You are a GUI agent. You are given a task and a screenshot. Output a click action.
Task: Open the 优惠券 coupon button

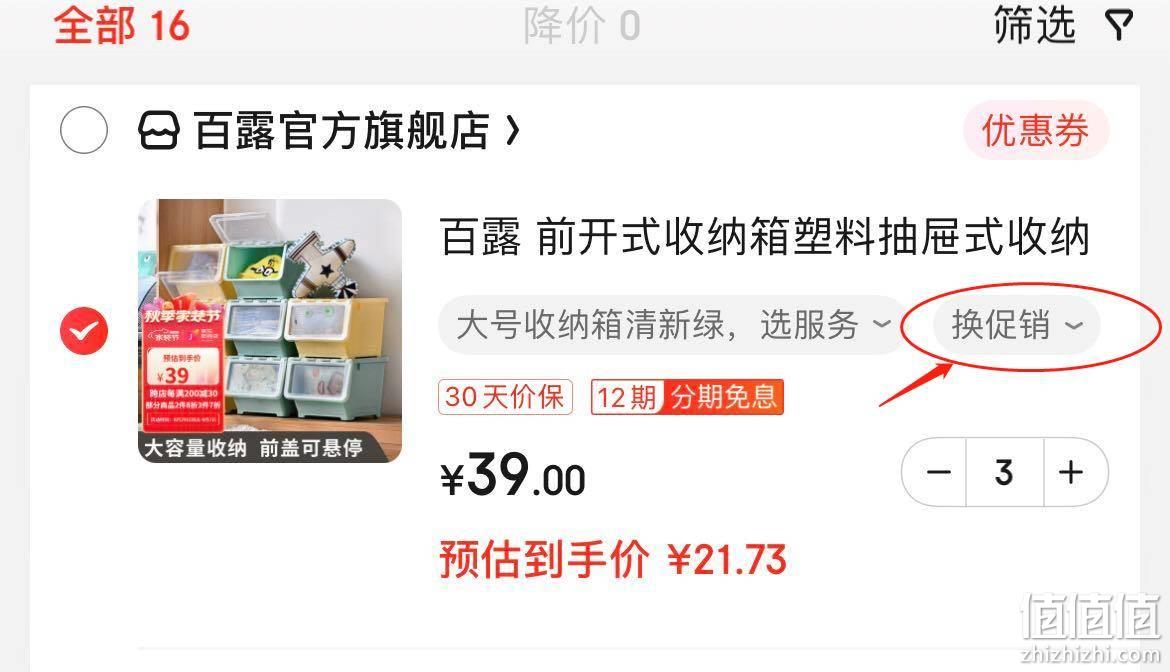tap(1036, 131)
